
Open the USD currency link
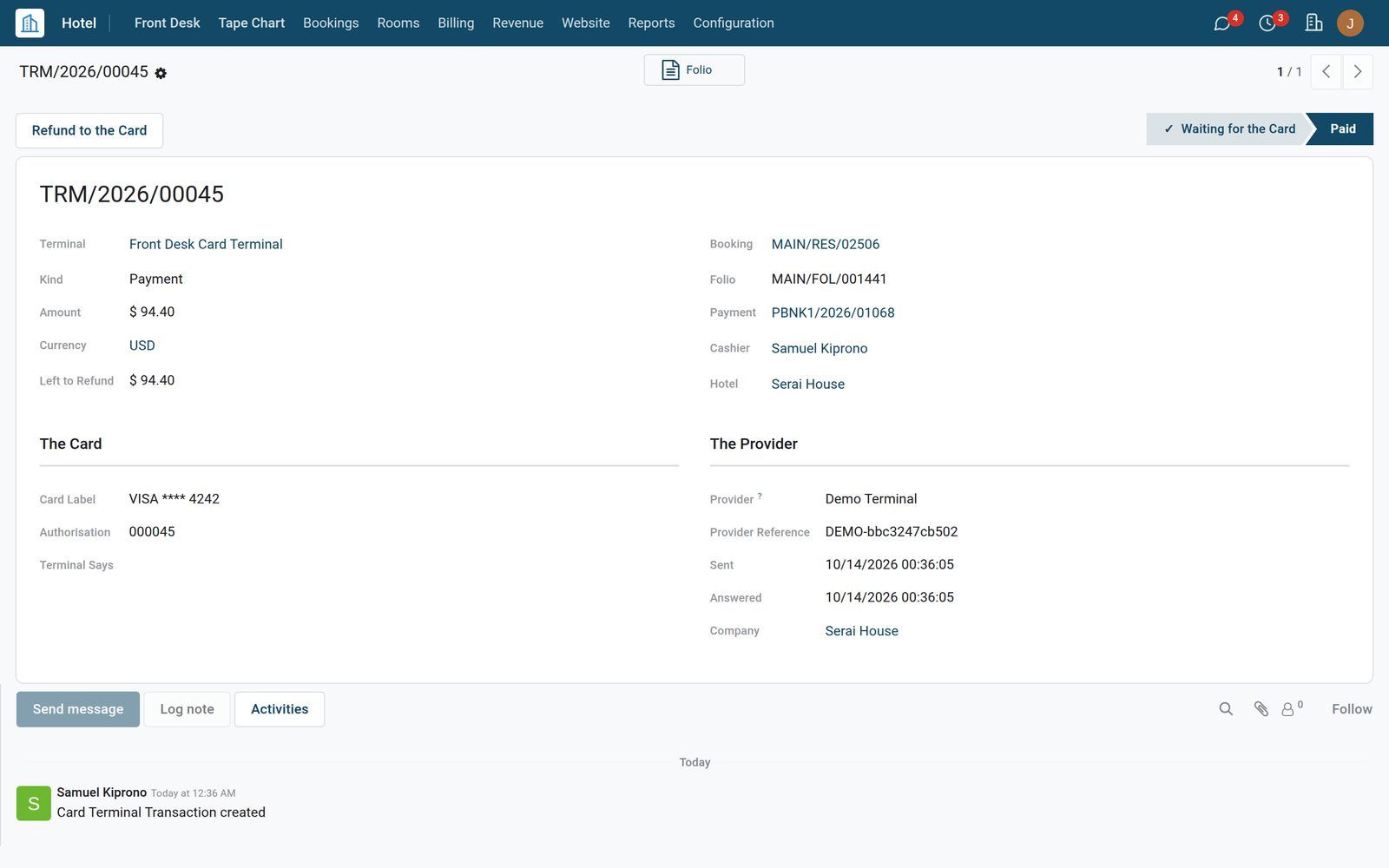142,345
